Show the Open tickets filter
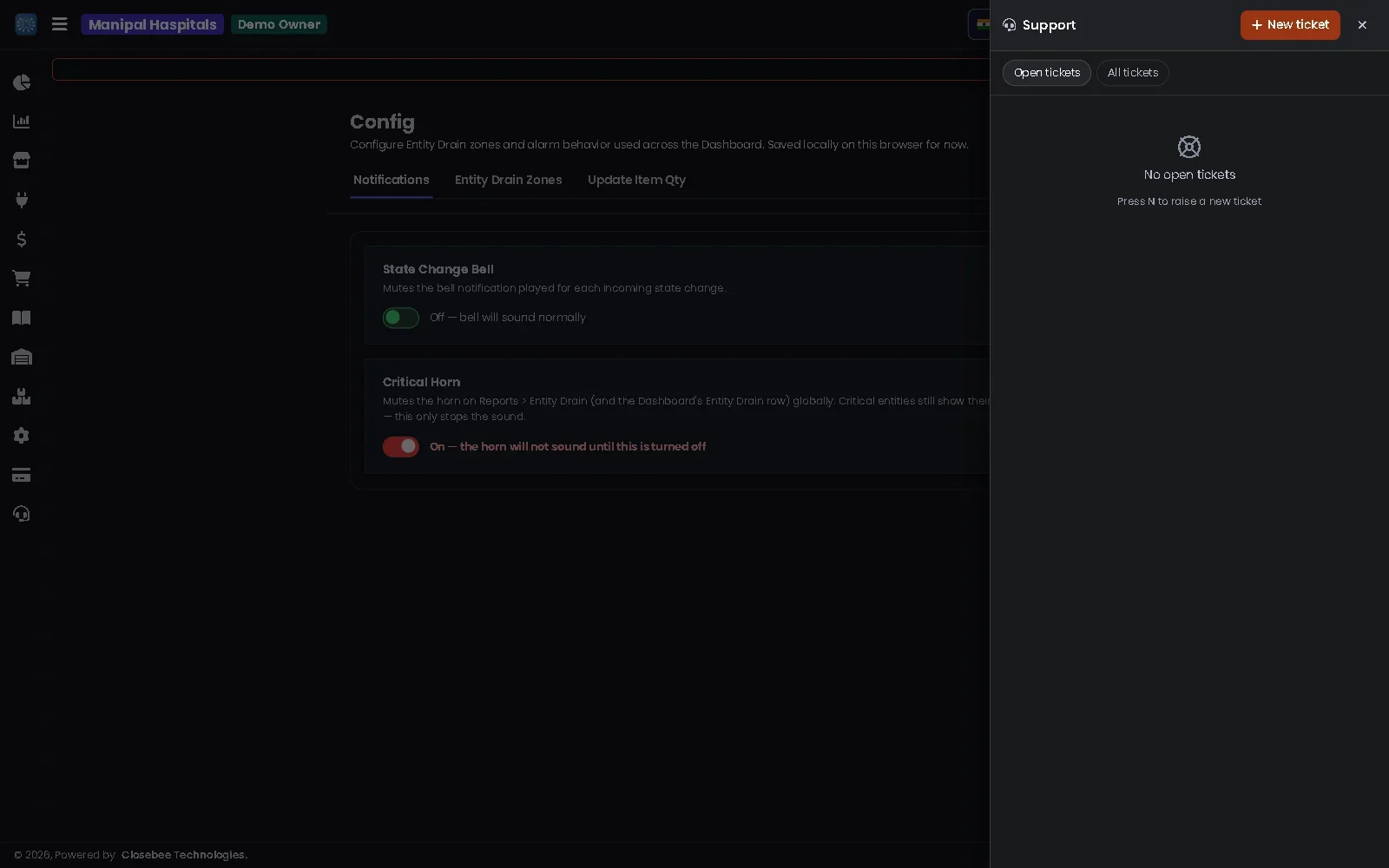This screenshot has width=1389, height=868. [1047, 73]
